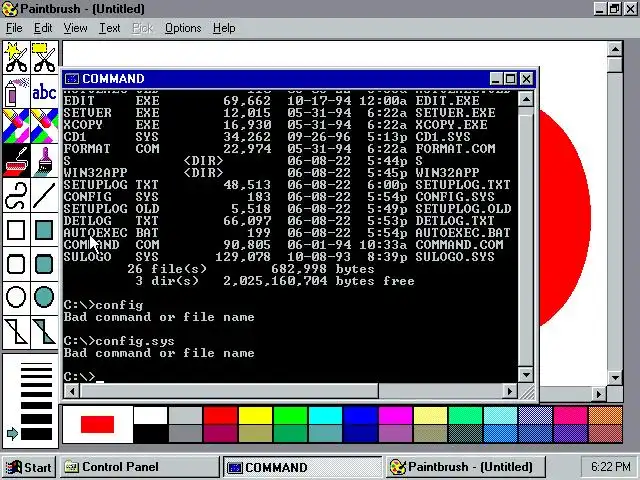Image resolution: width=640 pixels, height=480 pixels.
Task: Click the COMMAND window scroll up arrow
Action: [526, 99]
